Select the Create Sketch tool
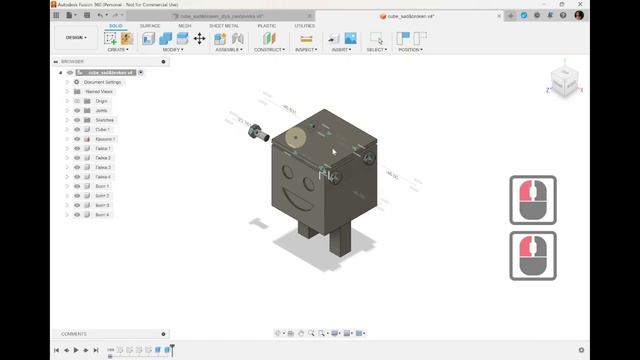 click(110, 38)
